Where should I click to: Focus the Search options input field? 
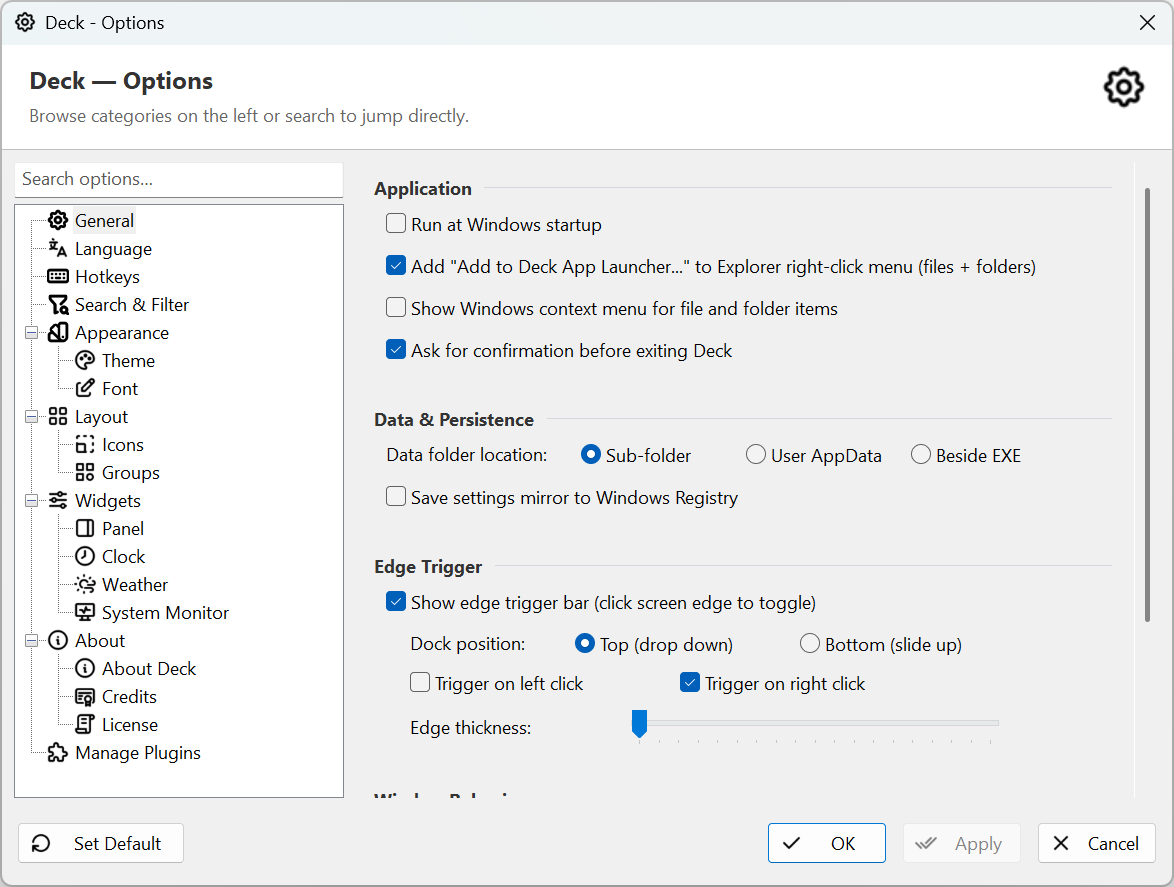tap(179, 180)
